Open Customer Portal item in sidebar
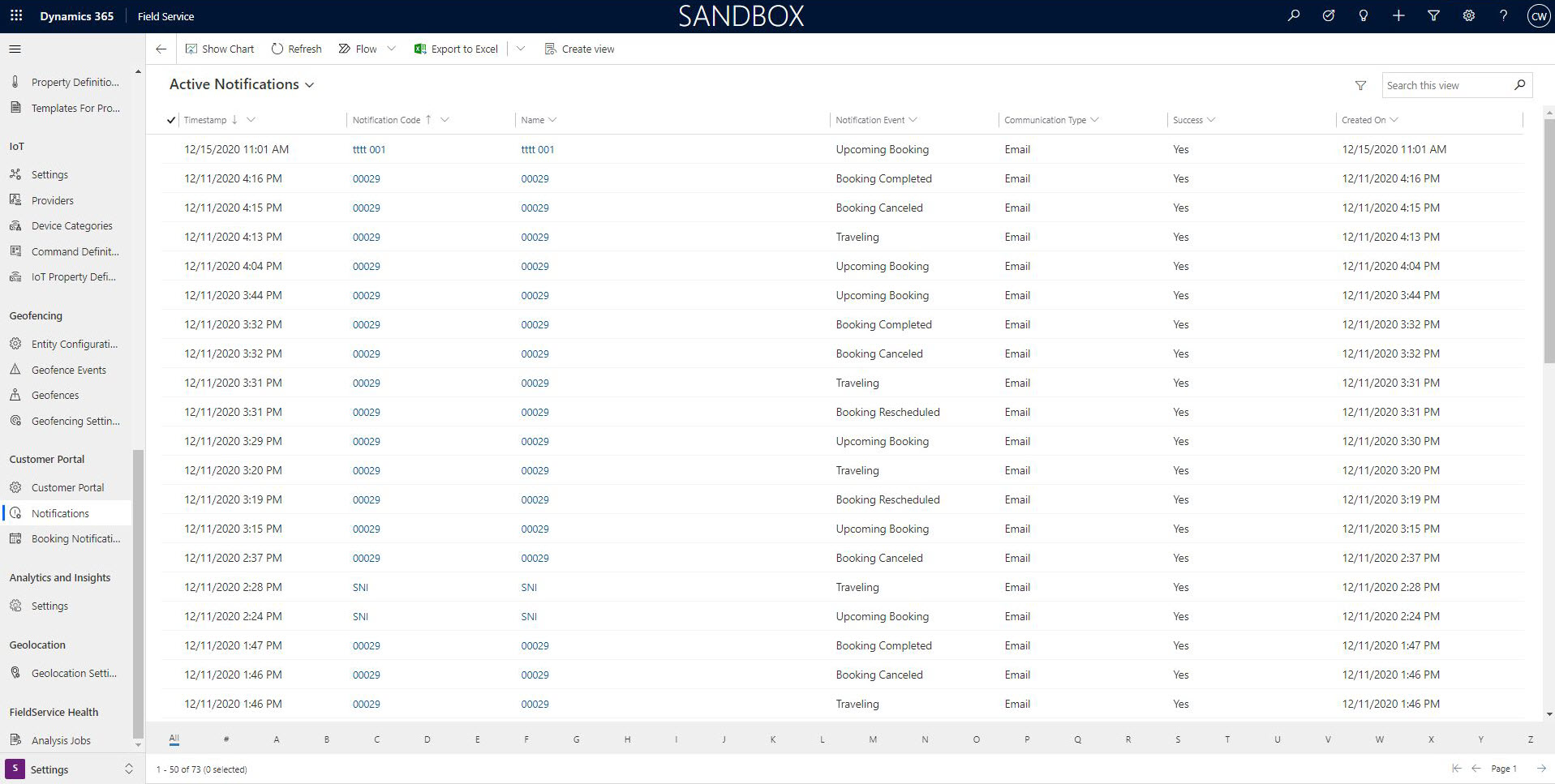 [67, 488]
